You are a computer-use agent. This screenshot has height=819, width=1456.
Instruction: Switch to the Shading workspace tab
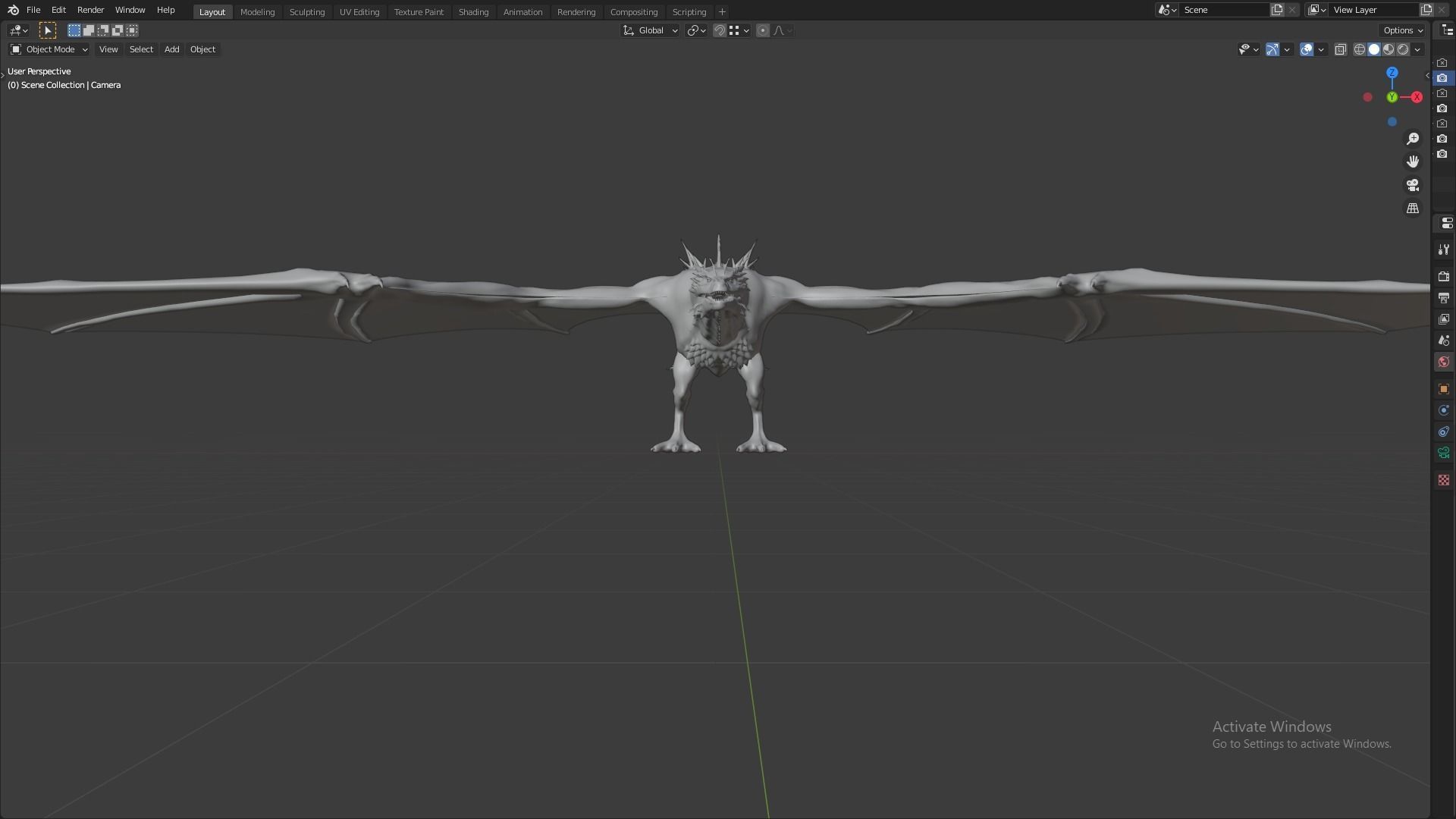coord(473,12)
